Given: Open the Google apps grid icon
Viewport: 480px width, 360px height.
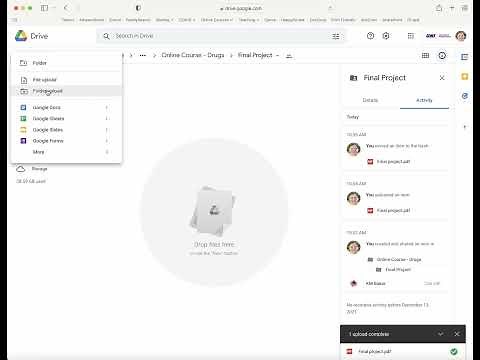Looking at the screenshot, I should 411,36.
